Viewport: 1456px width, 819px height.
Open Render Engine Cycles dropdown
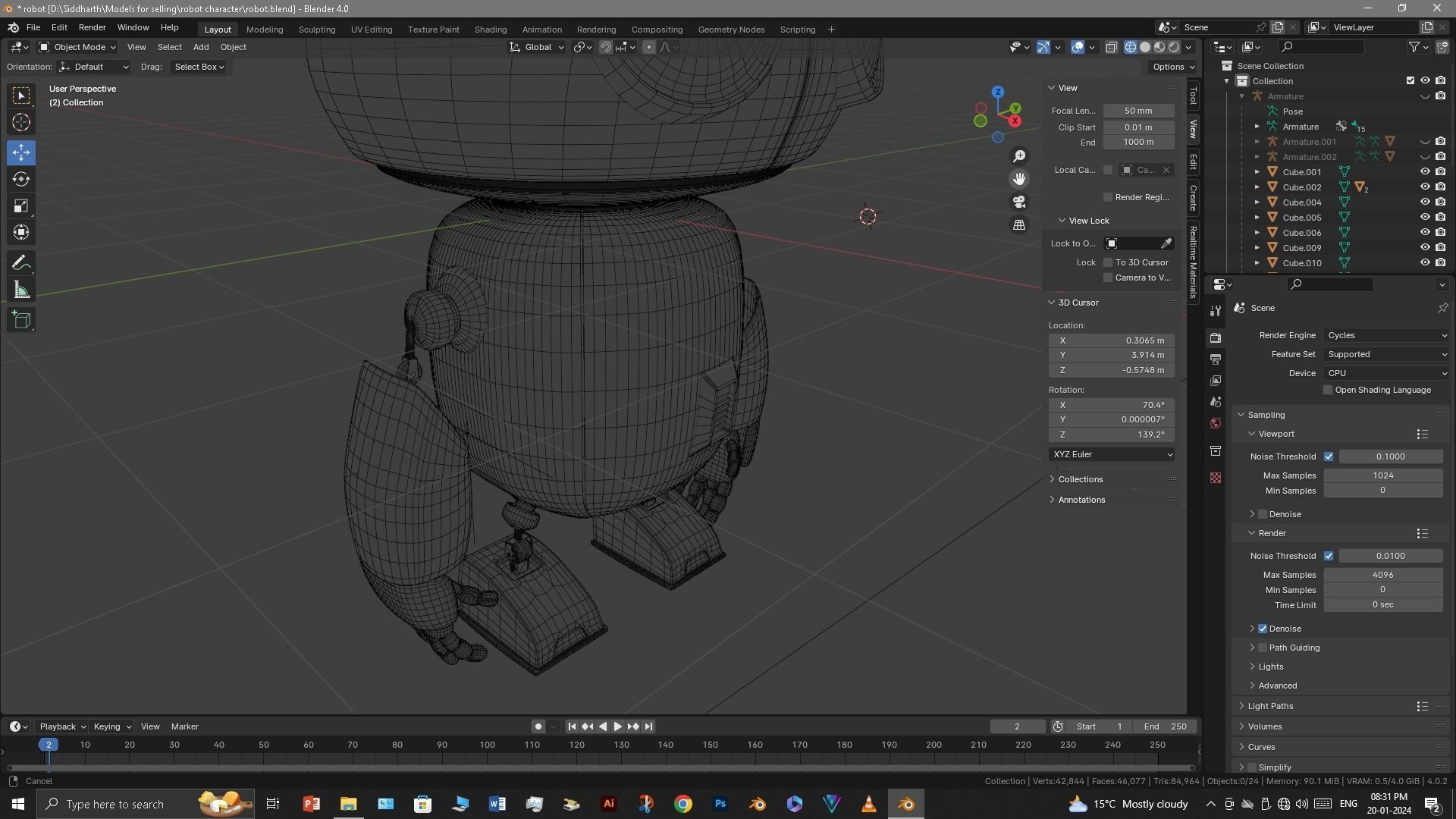tap(1386, 335)
